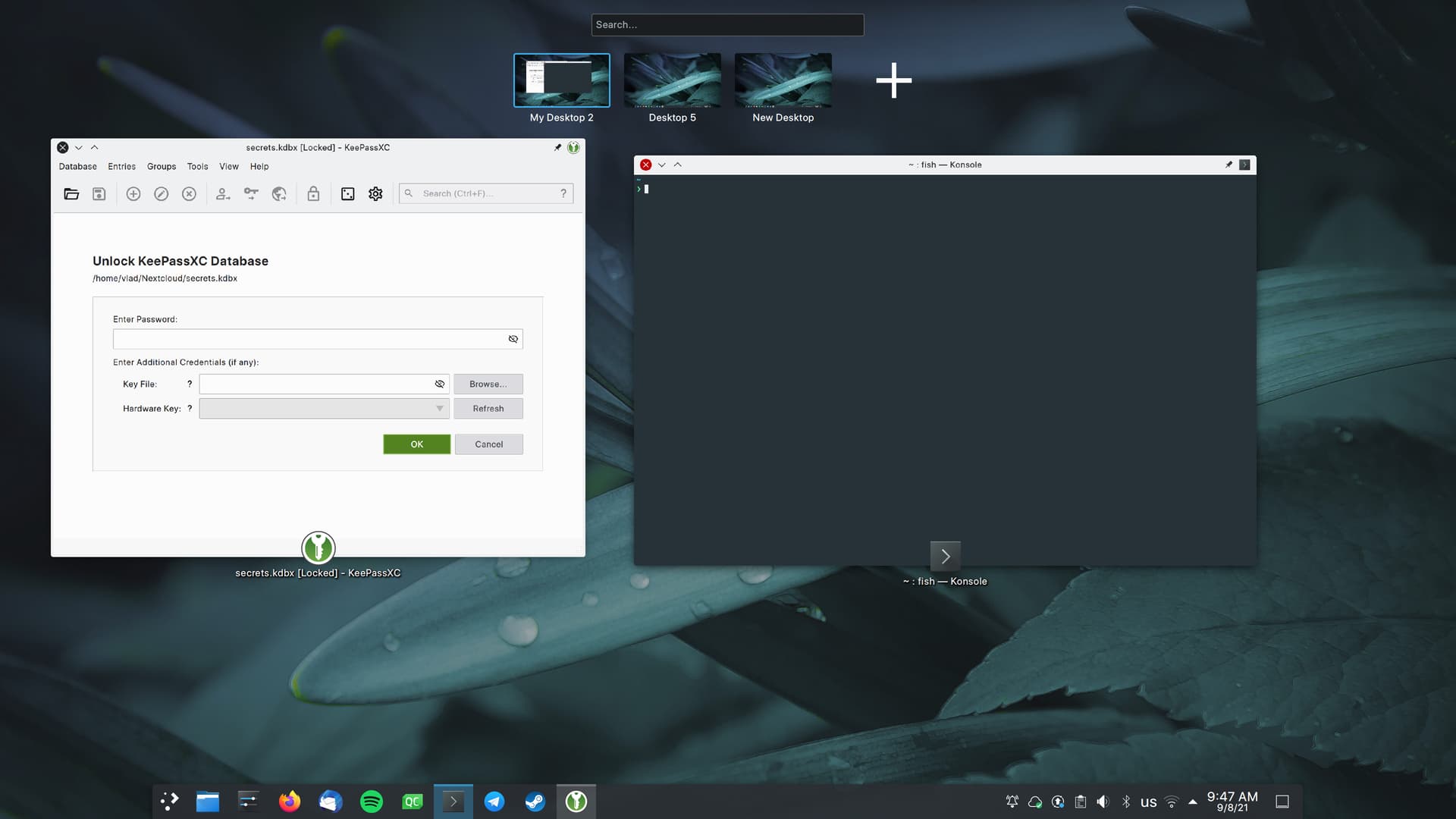Image resolution: width=1456 pixels, height=819 pixels.
Task: Toggle password visibility in Enter Password field
Action: click(x=513, y=339)
